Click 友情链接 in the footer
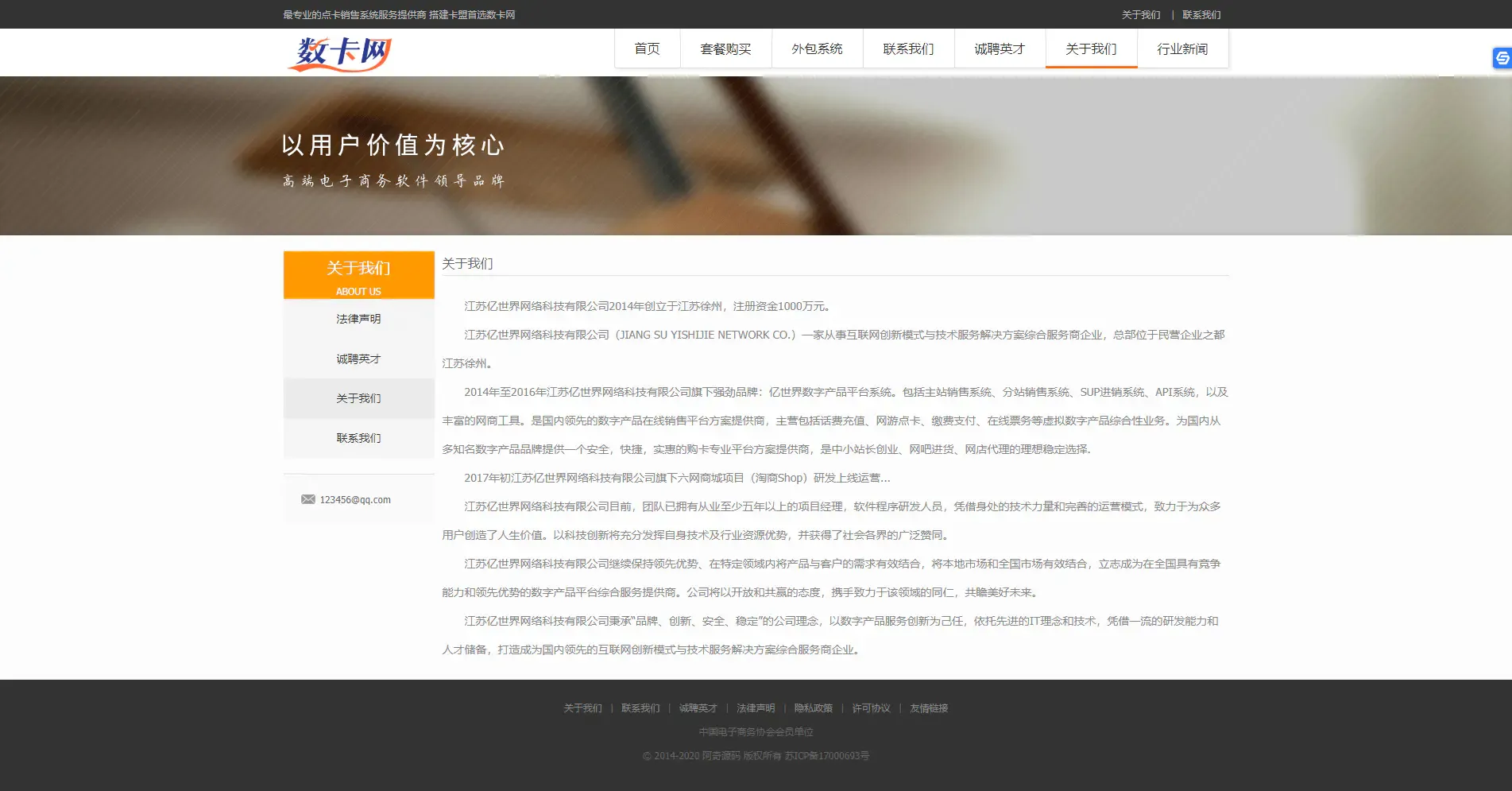Viewport: 1512px width, 791px height. pyautogui.click(x=928, y=708)
